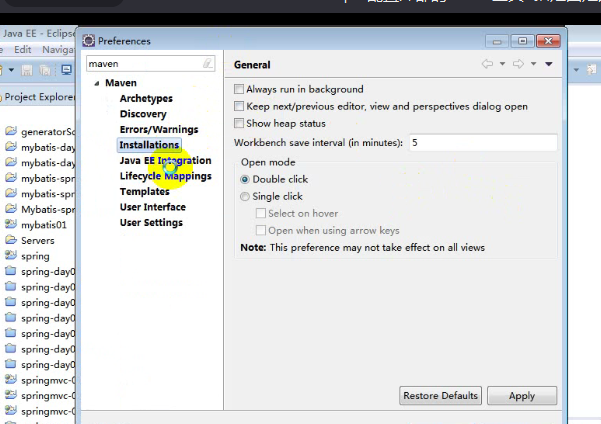This screenshot has width=601, height=424.
Task: Select Servers in Project Explorer
Action: 38,240
